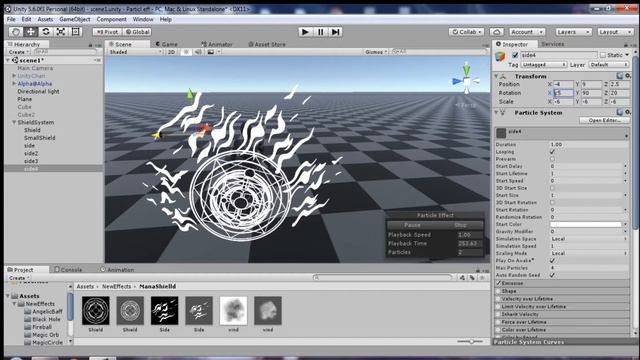Viewport: 640px width, 360px height.
Task: Open the Tag Untagged dropdown
Action: 543,64
